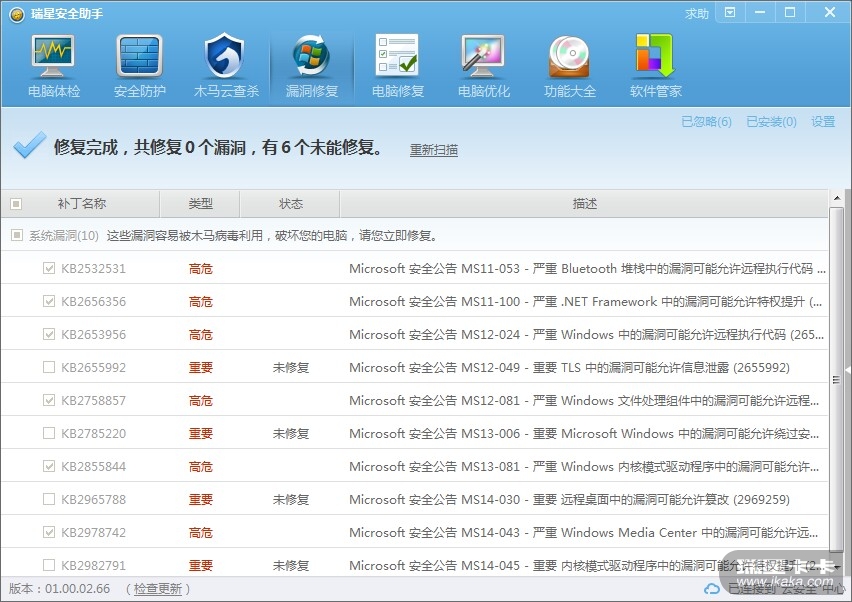
Task: Toggle the 系统漏洞(10) group checkbox
Action: click(x=17, y=235)
